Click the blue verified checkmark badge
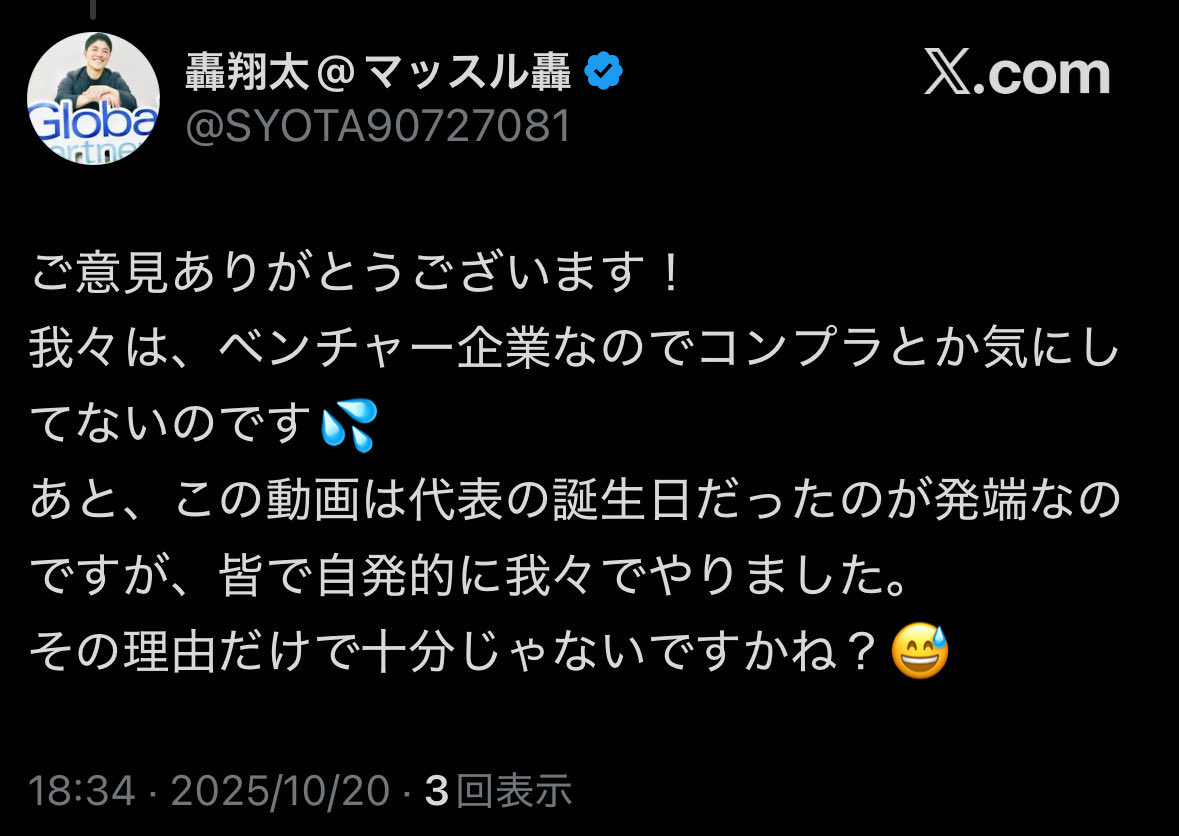This screenshot has height=836, width=1179. [603, 72]
